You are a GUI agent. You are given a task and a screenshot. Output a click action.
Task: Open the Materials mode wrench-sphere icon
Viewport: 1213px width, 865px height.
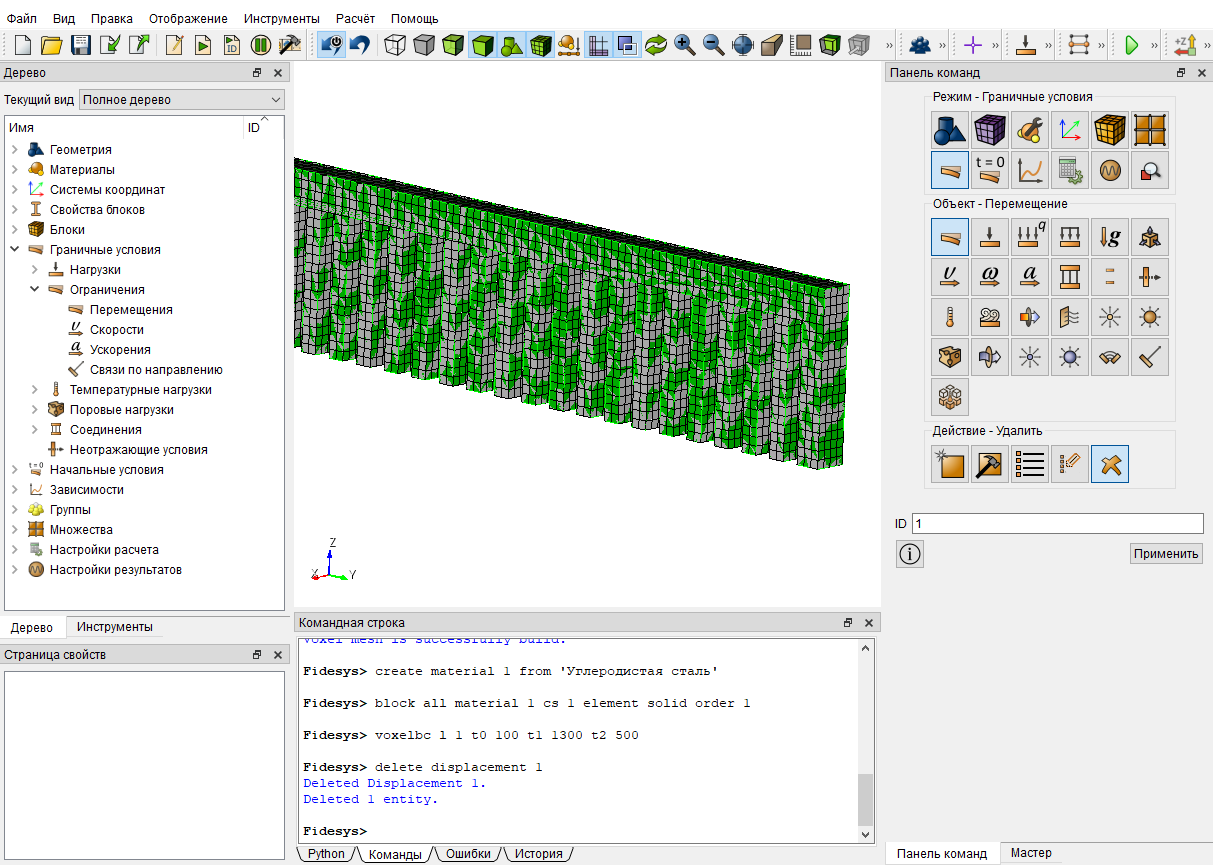coord(1030,130)
